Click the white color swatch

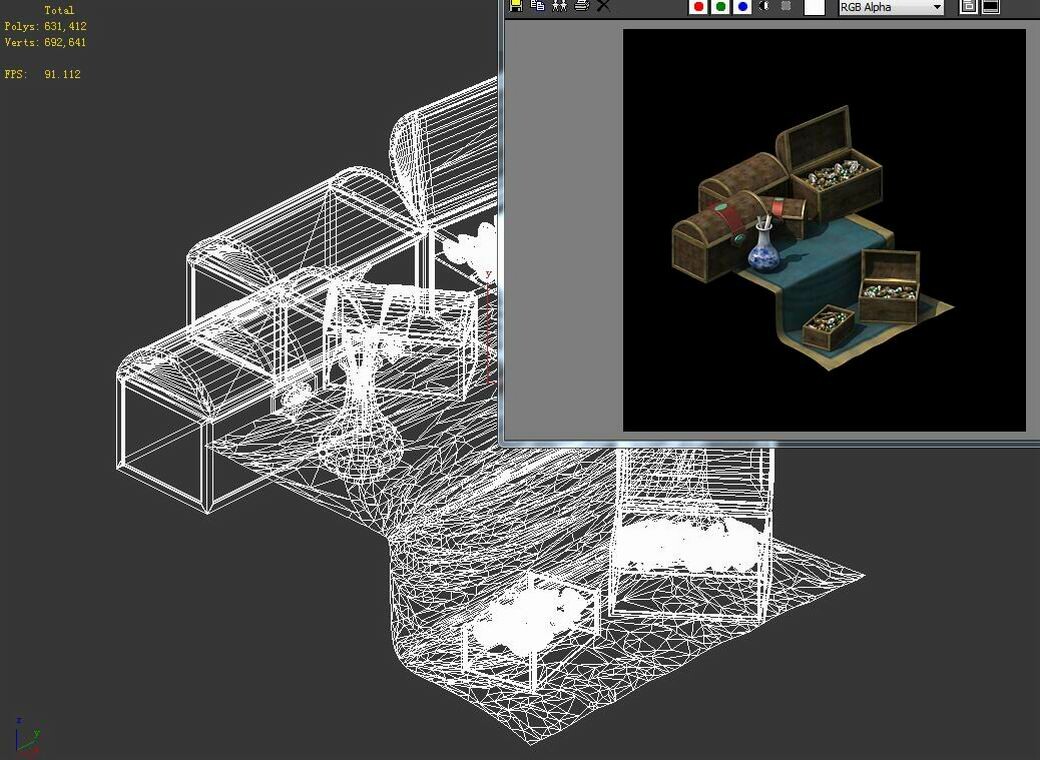[x=814, y=7]
